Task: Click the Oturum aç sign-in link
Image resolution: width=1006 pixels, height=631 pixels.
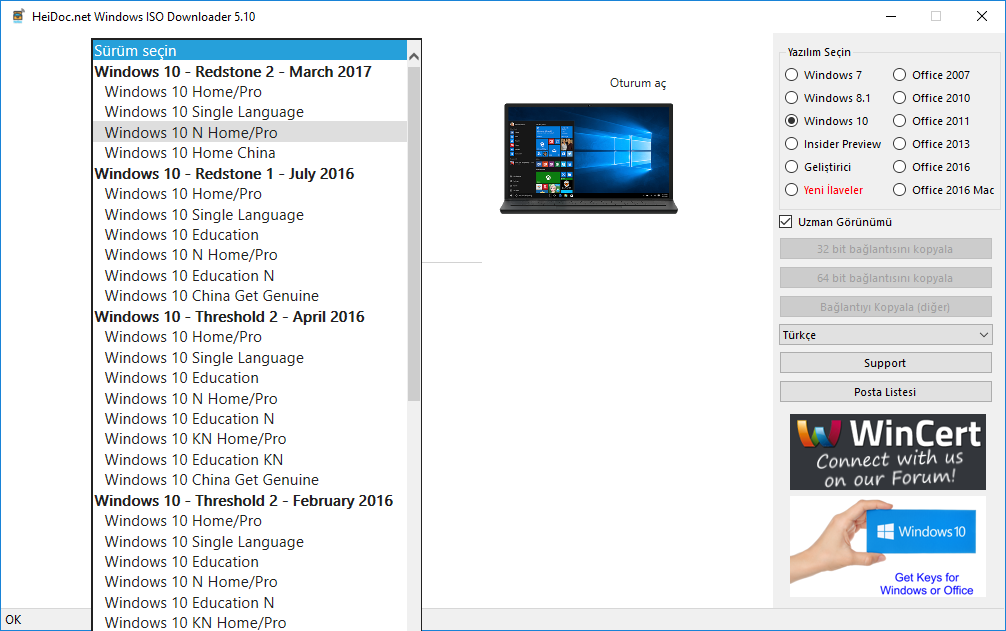Action: [x=637, y=83]
